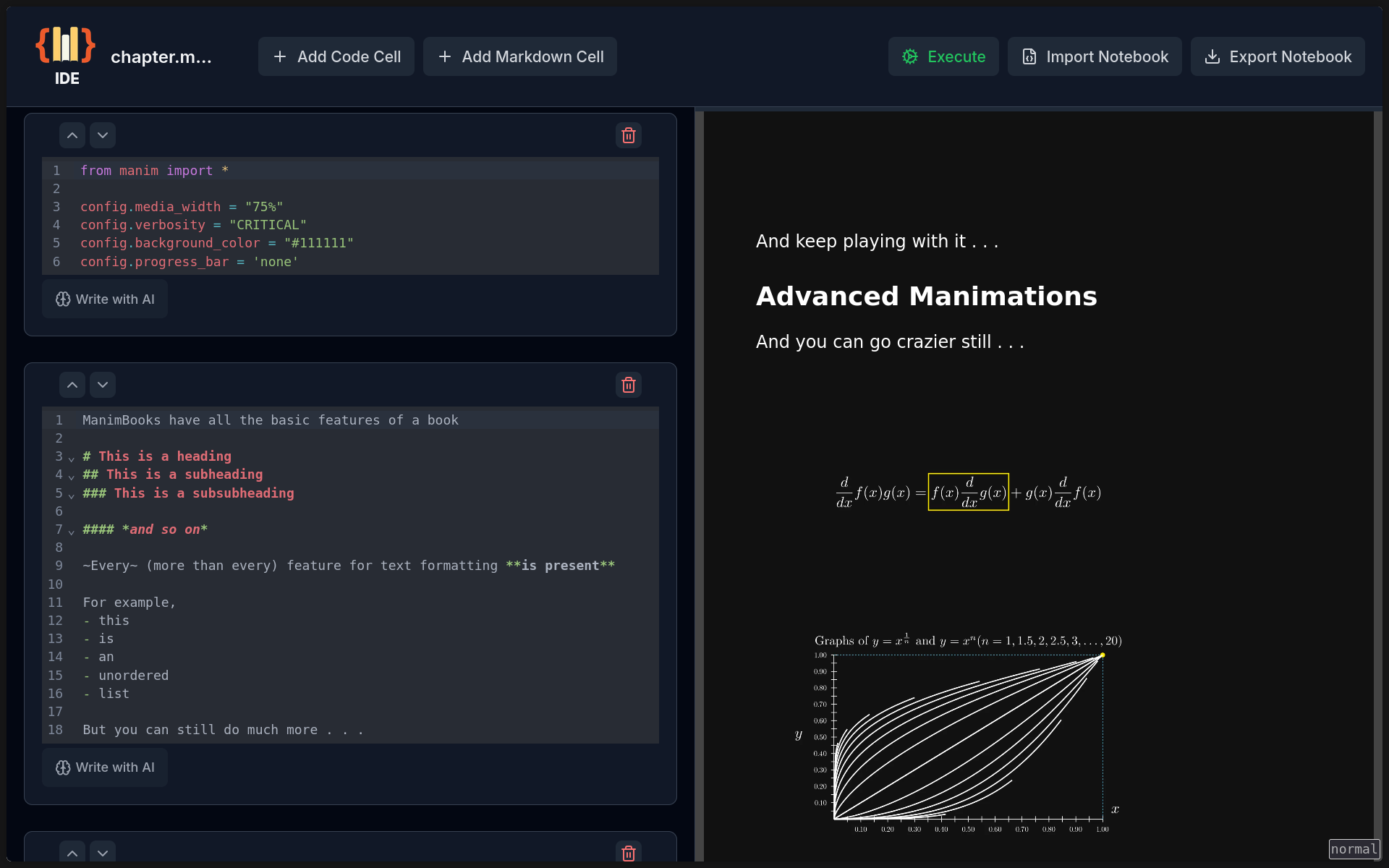Click the delete icon on first code cell
1389x868 pixels.
628,135
